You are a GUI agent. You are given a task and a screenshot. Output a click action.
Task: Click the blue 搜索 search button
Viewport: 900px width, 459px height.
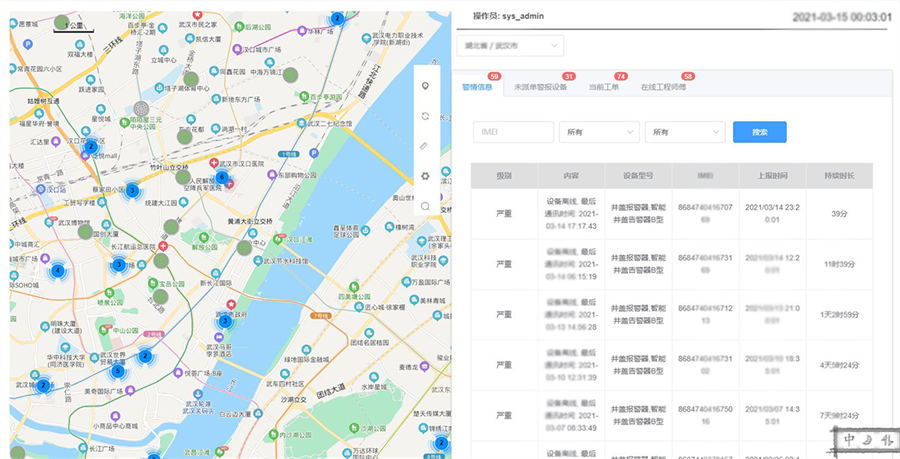coord(759,132)
